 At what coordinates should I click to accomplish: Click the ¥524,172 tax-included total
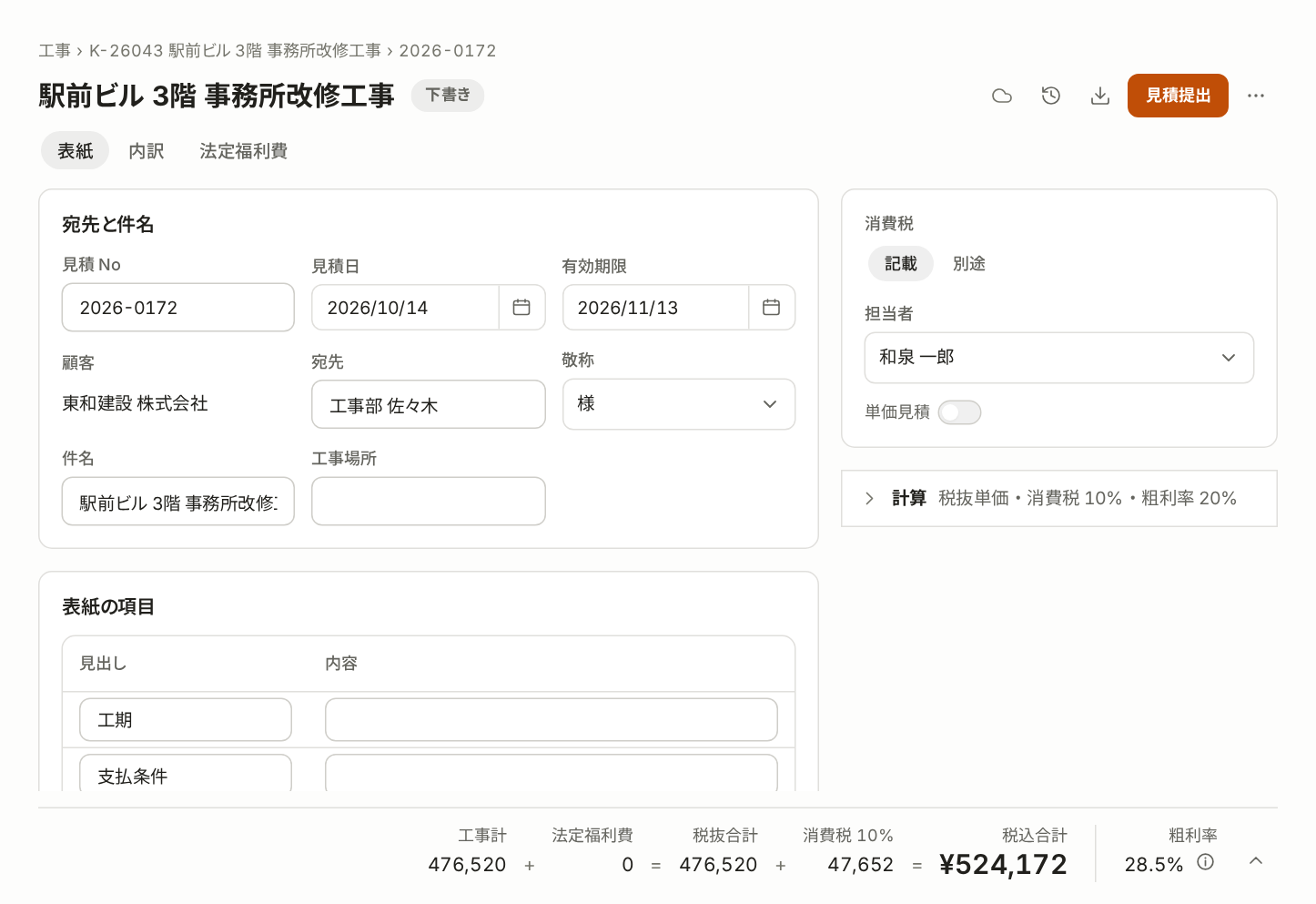pyautogui.click(x=1003, y=864)
